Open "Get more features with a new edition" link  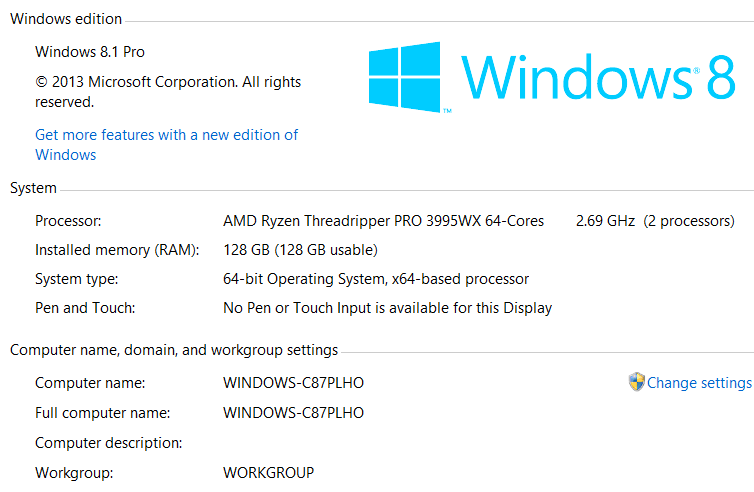[166, 145]
